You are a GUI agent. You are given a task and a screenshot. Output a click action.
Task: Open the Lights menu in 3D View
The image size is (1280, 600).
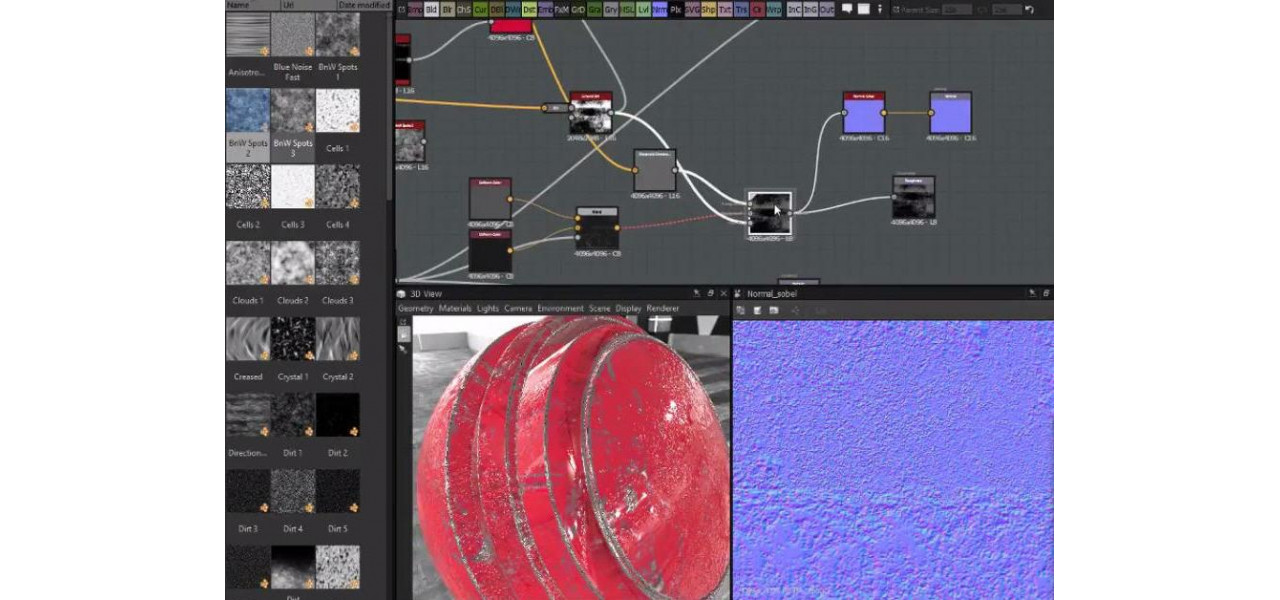[x=488, y=308]
